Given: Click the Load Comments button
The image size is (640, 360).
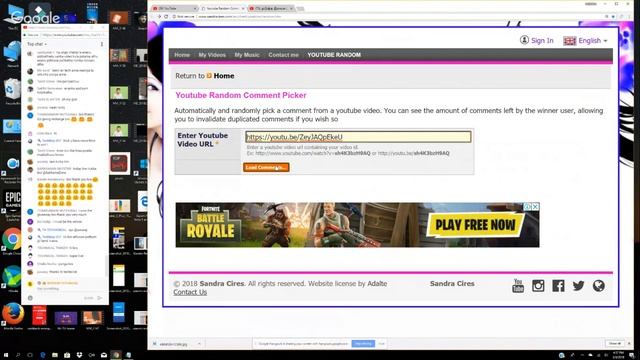Looking at the screenshot, I should (x=266, y=167).
